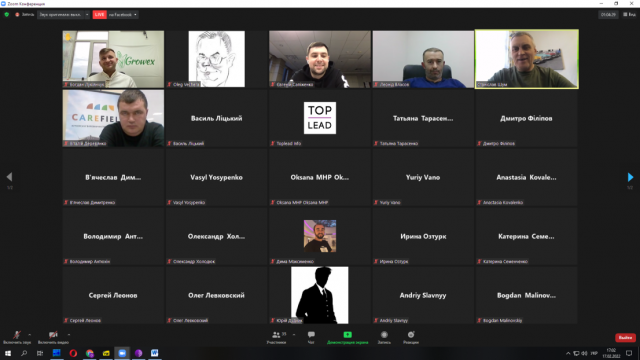This screenshot has width=640, height=360.
Task: Select Татьяна Тарасенко participant tile
Action: coord(423,118)
